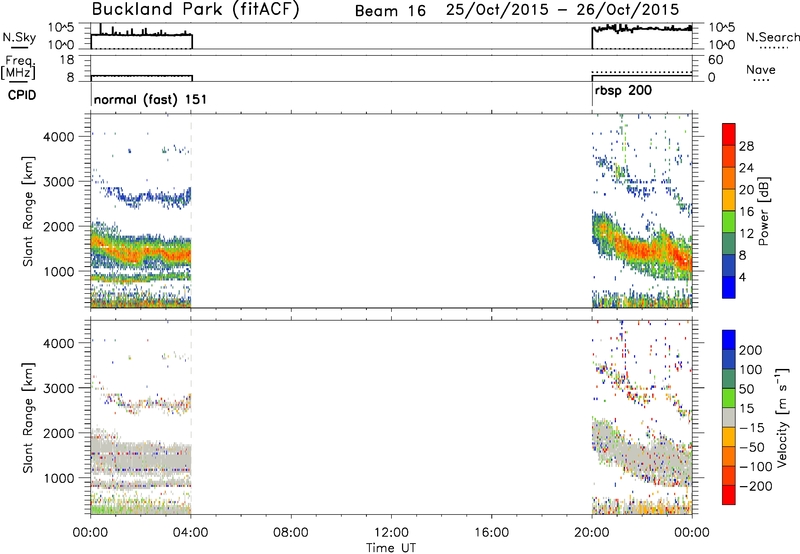Screen dimensions: 800x554
Task: Click the "3000" tick in the power panel
Action: coord(58,182)
